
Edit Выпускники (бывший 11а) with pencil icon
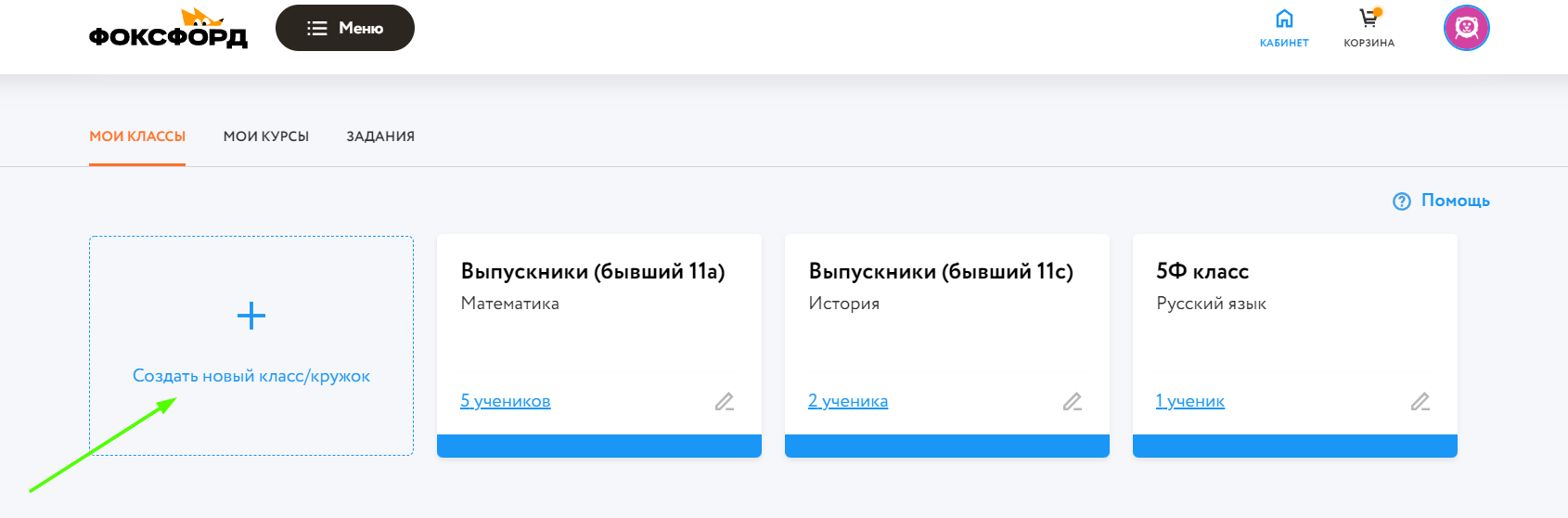point(725,401)
